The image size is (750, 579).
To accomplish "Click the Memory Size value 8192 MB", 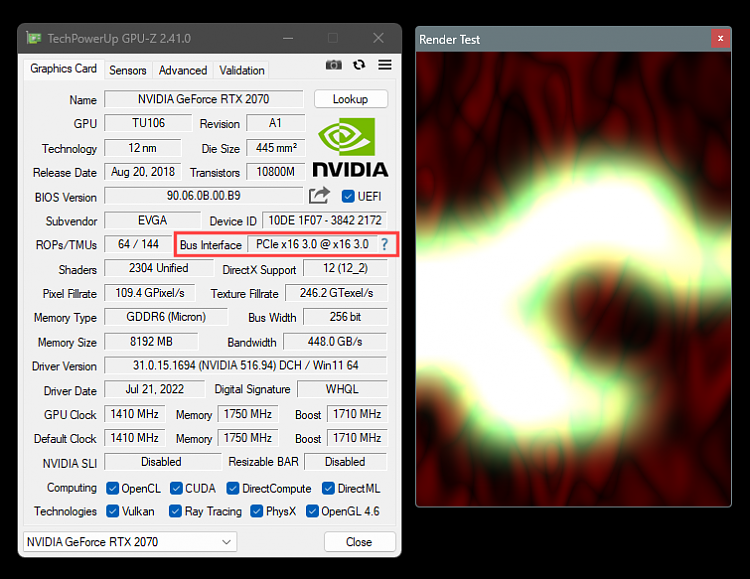I will (151, 342).
